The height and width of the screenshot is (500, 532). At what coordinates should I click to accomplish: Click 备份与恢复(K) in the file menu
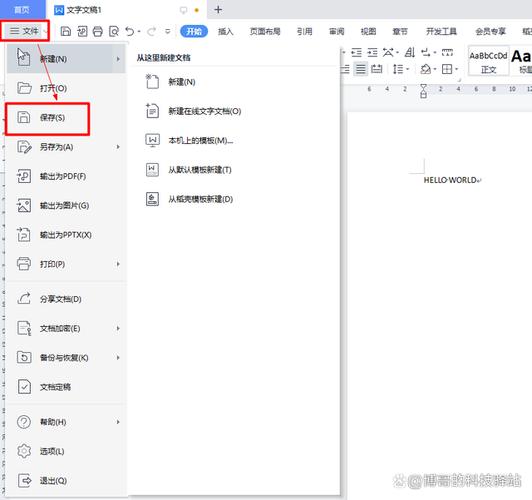(x=66, y=358)
